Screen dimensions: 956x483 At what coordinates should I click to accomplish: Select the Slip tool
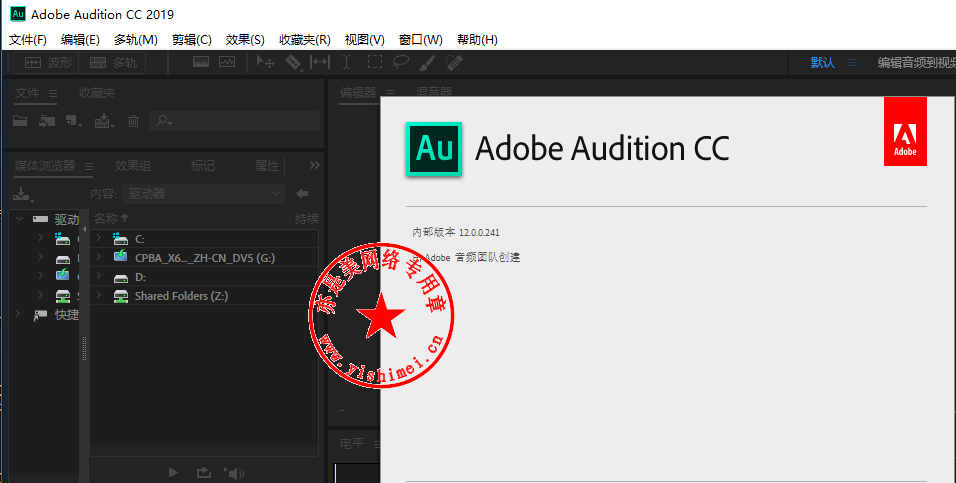tap(320, 62)
